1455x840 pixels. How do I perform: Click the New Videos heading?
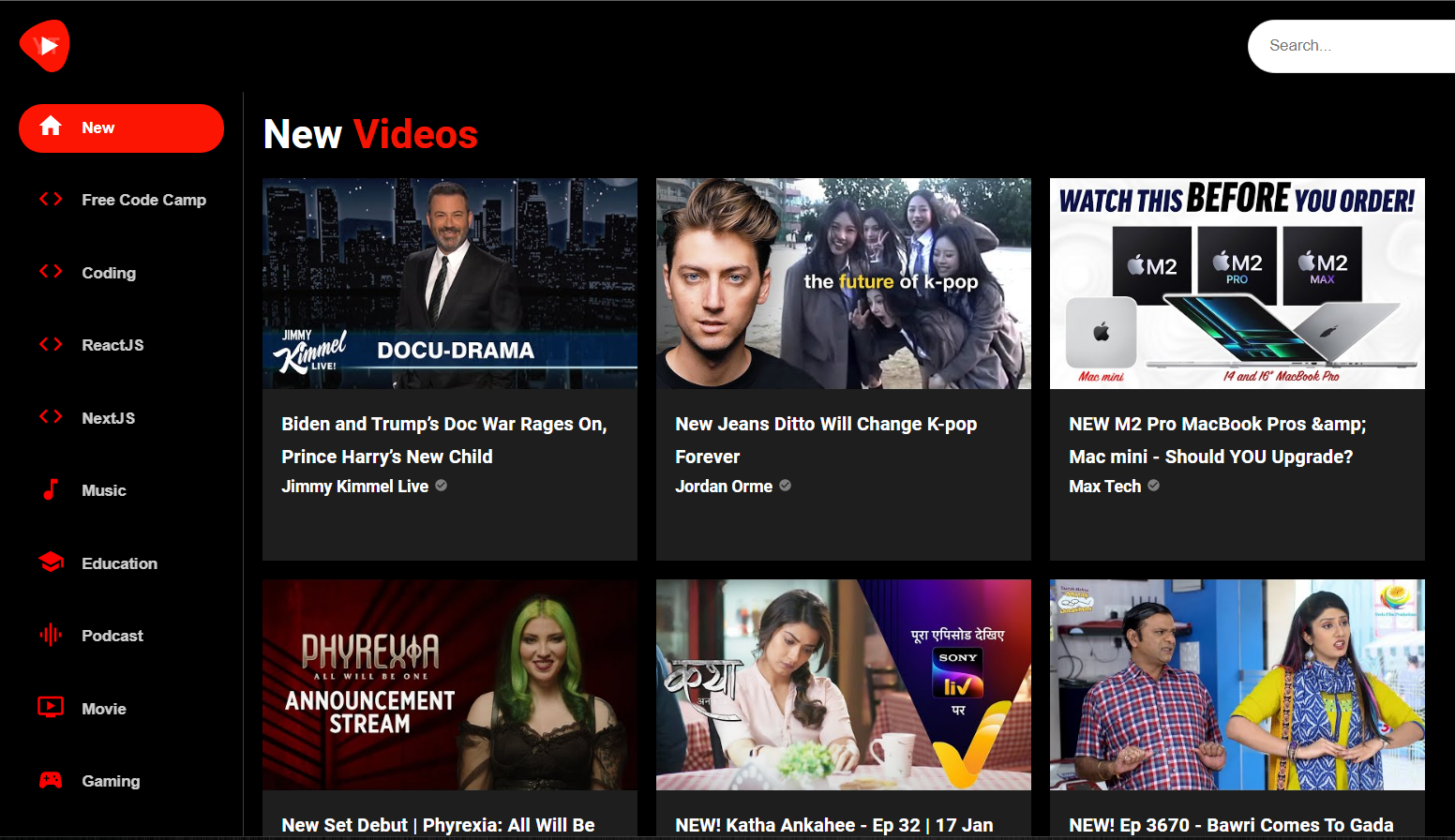click(x=370, y=134)
